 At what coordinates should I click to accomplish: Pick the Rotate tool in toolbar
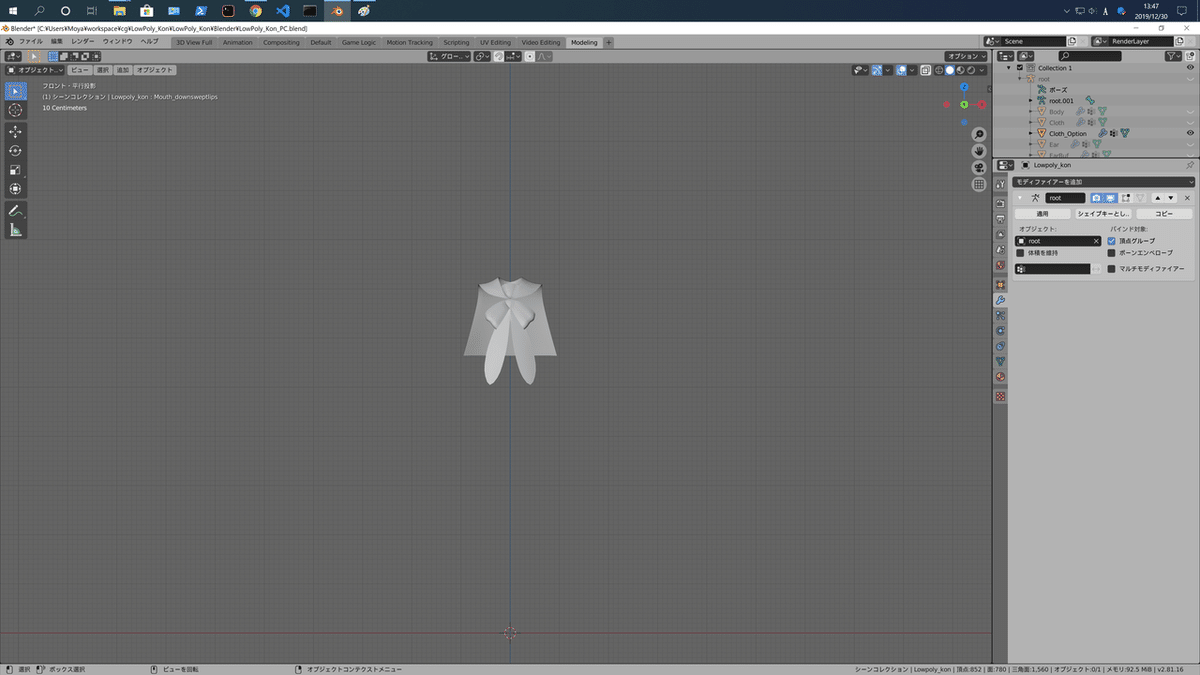click(x=15, y=150)
